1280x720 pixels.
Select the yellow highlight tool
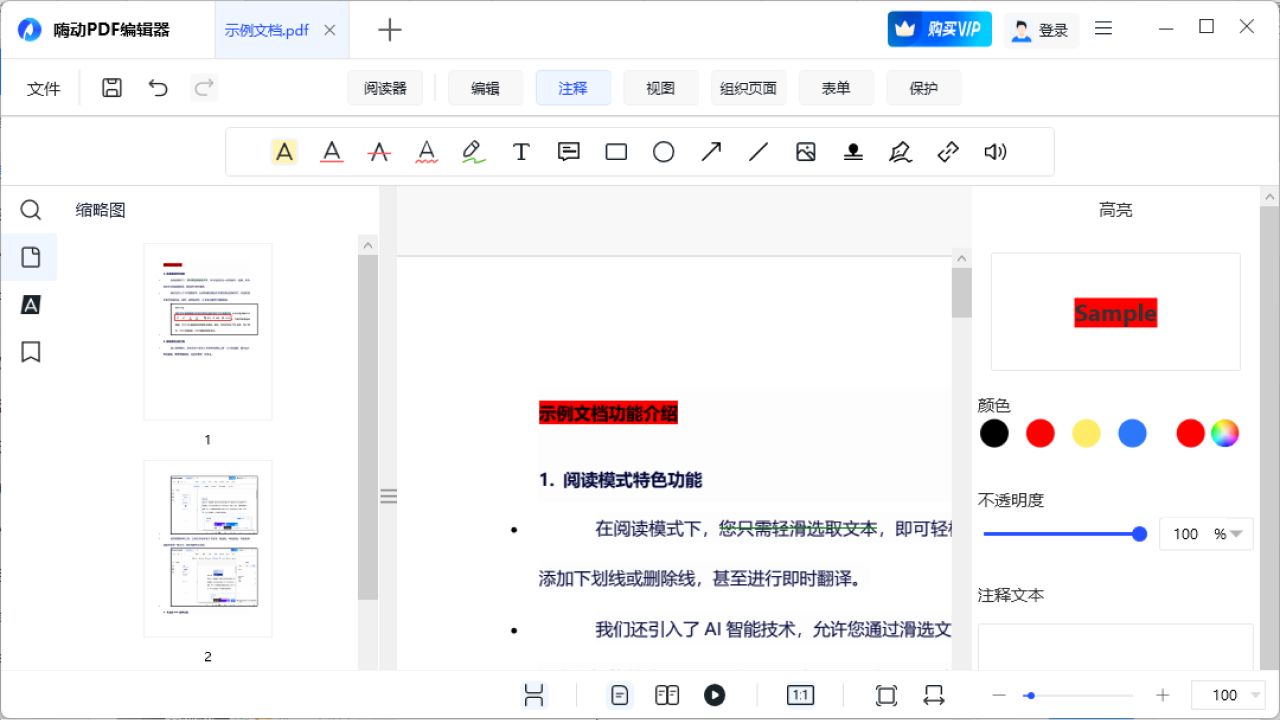(x=284, y=151)
